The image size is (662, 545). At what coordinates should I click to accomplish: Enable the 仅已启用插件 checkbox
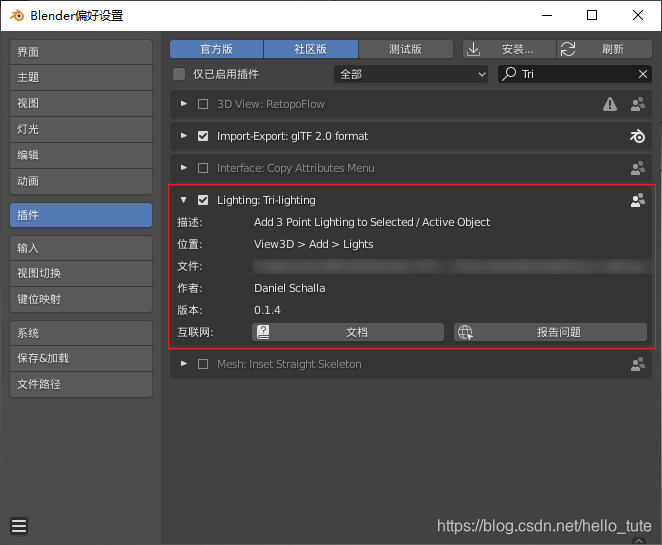click(x=179, y=74)
